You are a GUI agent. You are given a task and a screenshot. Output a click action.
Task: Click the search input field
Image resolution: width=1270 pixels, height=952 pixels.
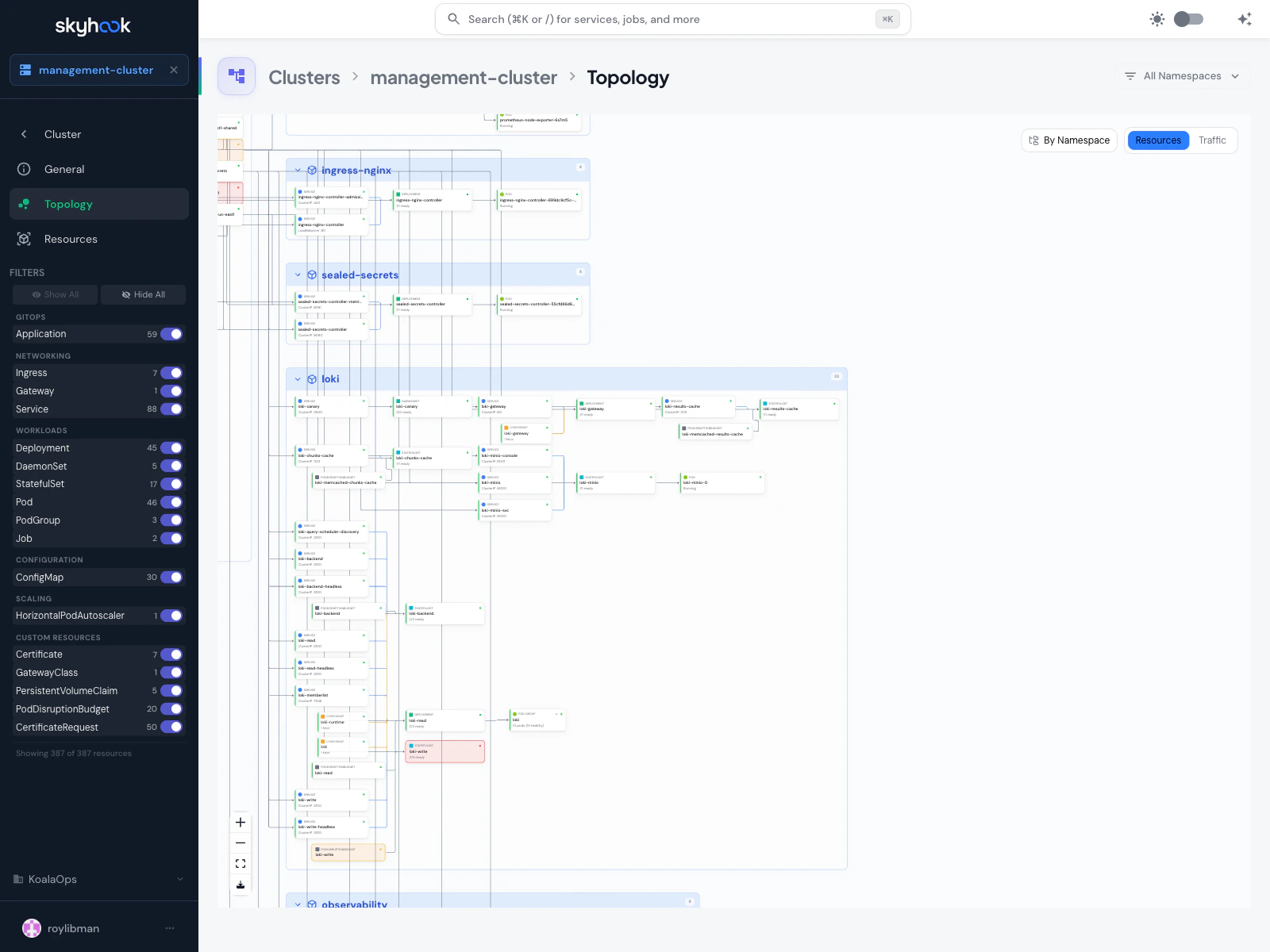672,18
